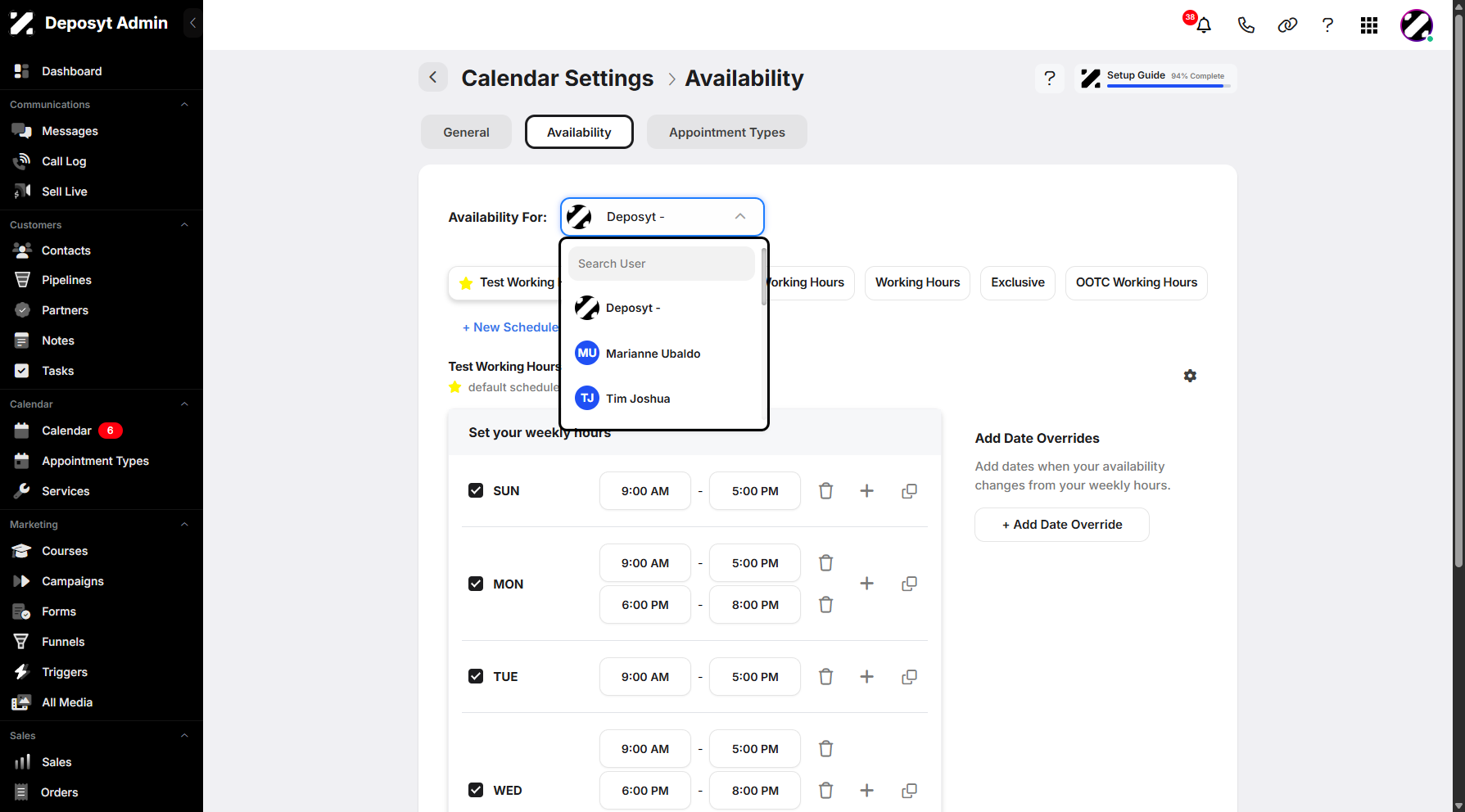Click + New Schedule link
The image size is (1465, 812).
tap(509, 327)
